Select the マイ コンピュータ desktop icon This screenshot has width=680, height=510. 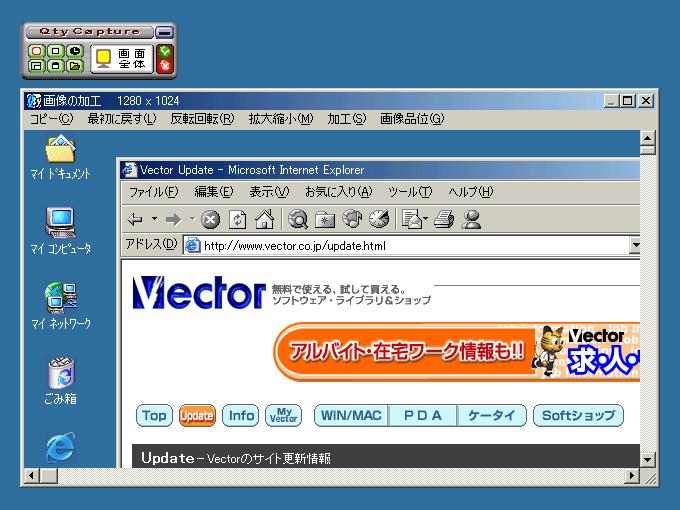point(61,231)
